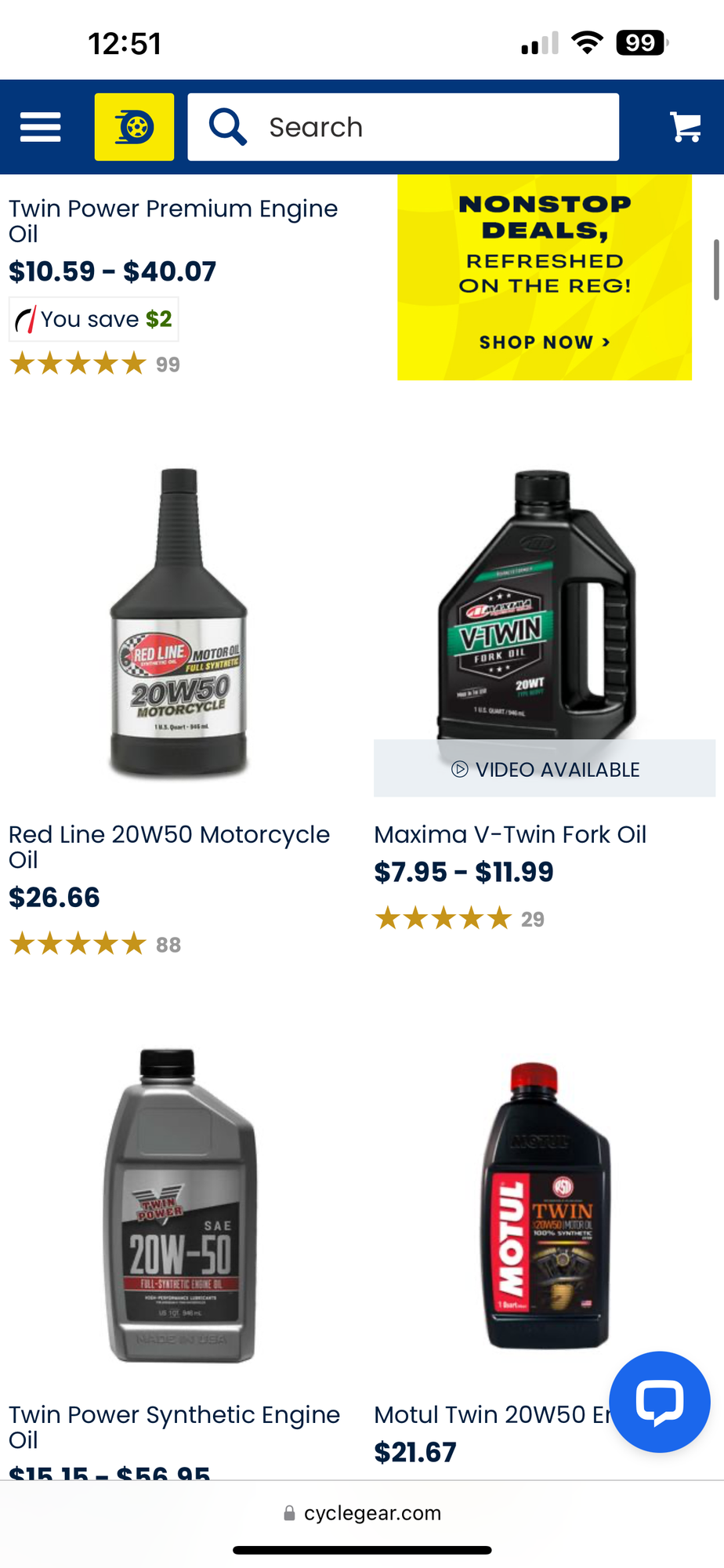
Task: Click the RPM savings gauge icon
Action: tap(25, 319)
